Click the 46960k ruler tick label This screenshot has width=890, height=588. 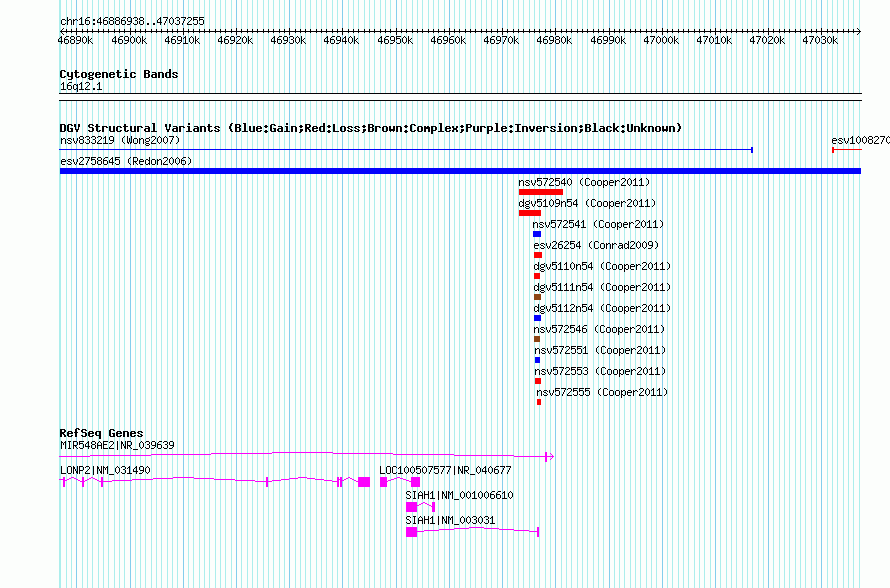[448, 40]
